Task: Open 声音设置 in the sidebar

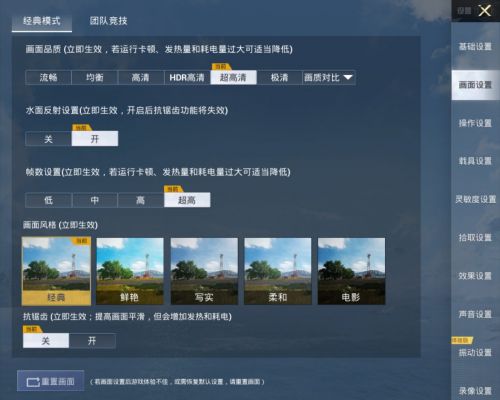Action: (475, 314)
